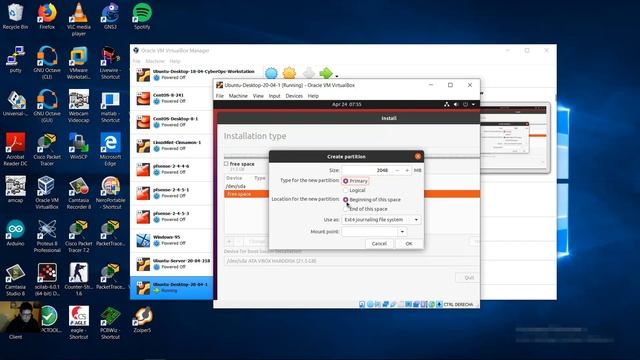Expand the Mount point dropdown arrow
Viewport: 640px width, 360px height.
click(x=402, y=231)
